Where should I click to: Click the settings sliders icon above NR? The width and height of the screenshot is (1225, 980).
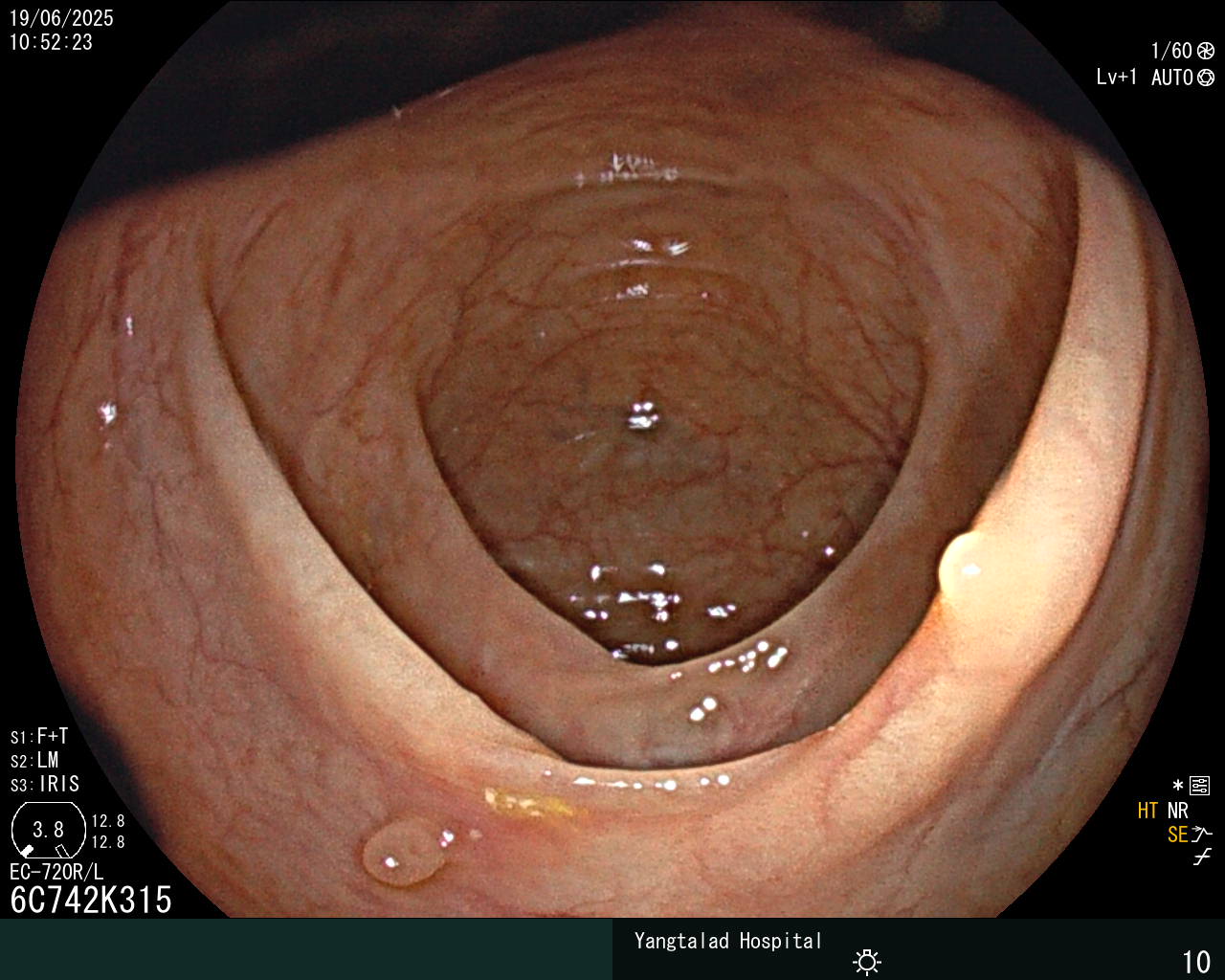[1200, 786]
